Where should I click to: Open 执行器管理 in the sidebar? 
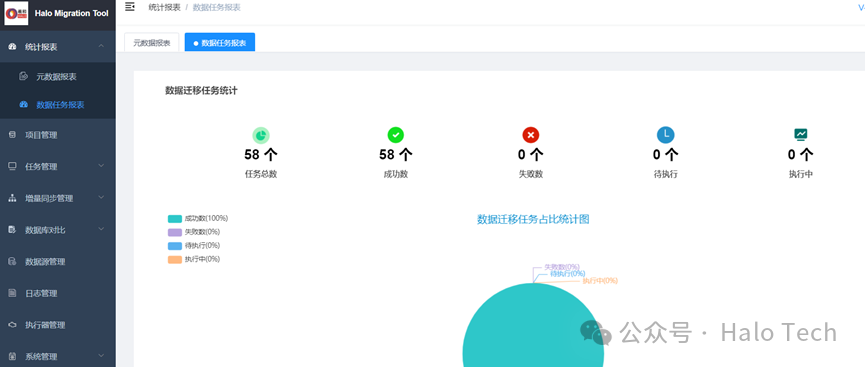pos(58,325)
